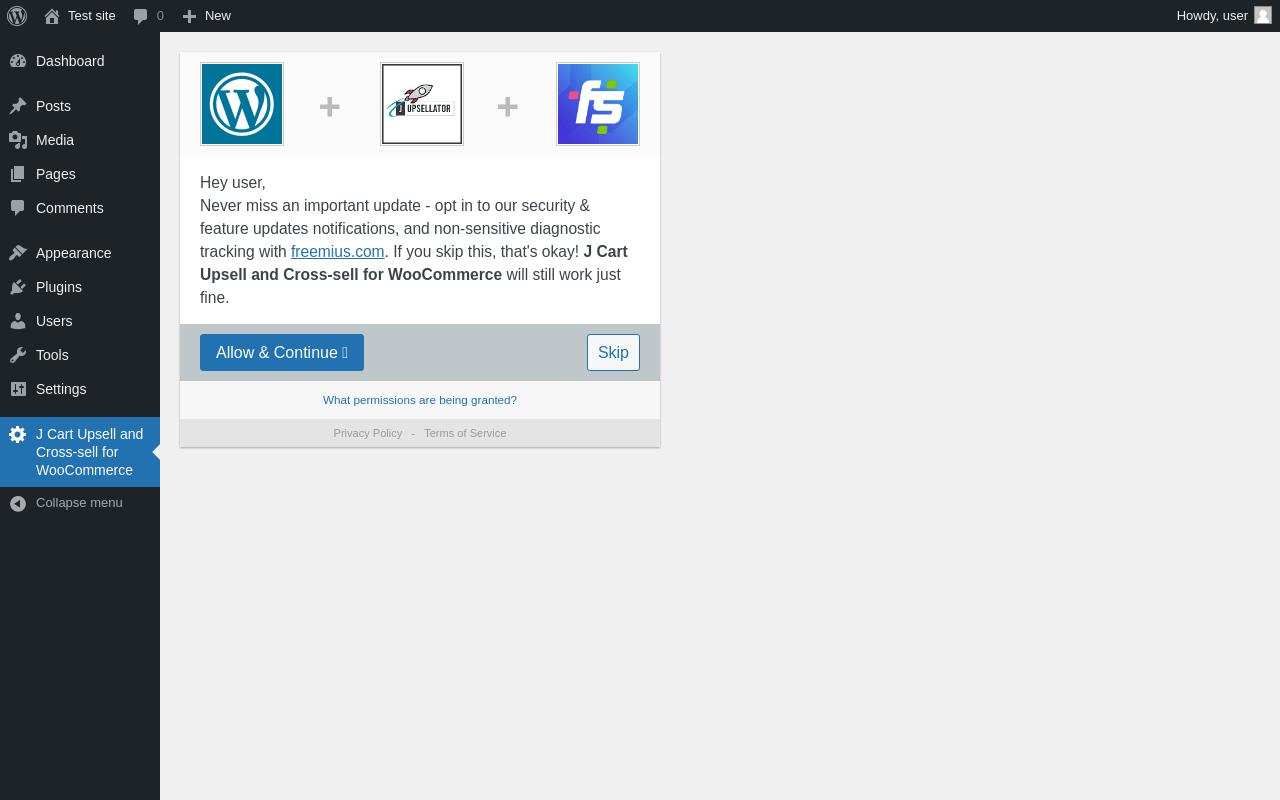The width and height of the screenshot is (1280, 800).
Task: Click the Settings sliders icon
Action: (x=18, y=389)
